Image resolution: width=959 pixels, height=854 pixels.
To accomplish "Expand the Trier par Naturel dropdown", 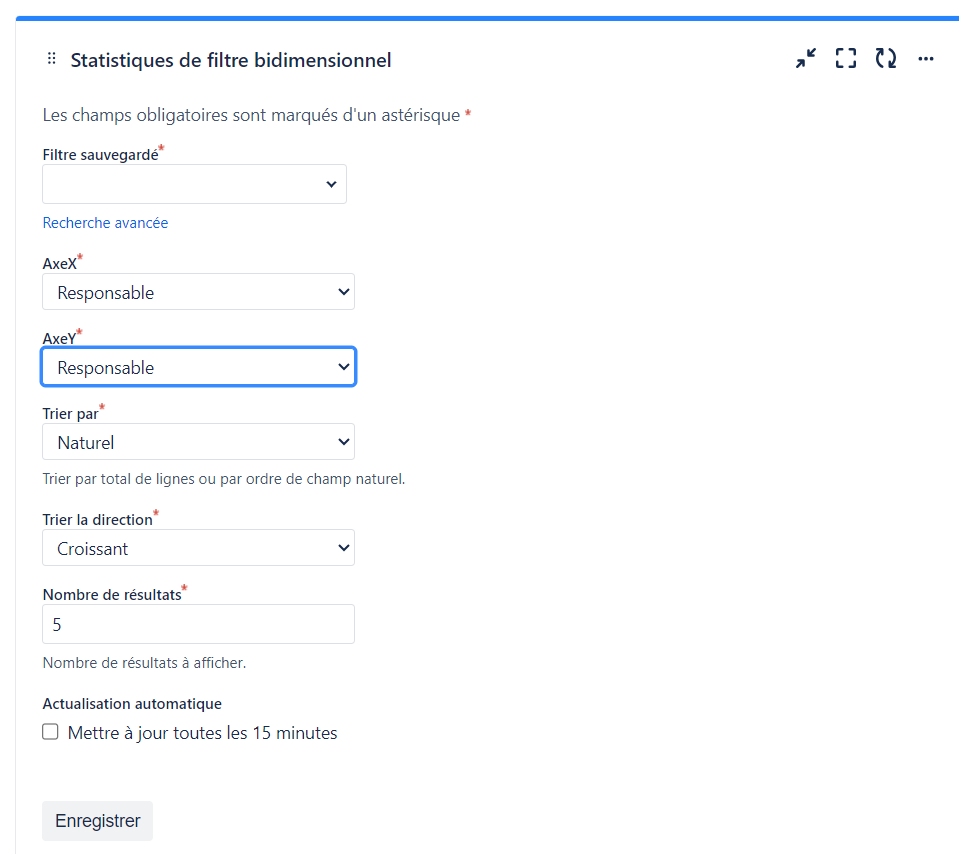I will (x=198, y=442).
